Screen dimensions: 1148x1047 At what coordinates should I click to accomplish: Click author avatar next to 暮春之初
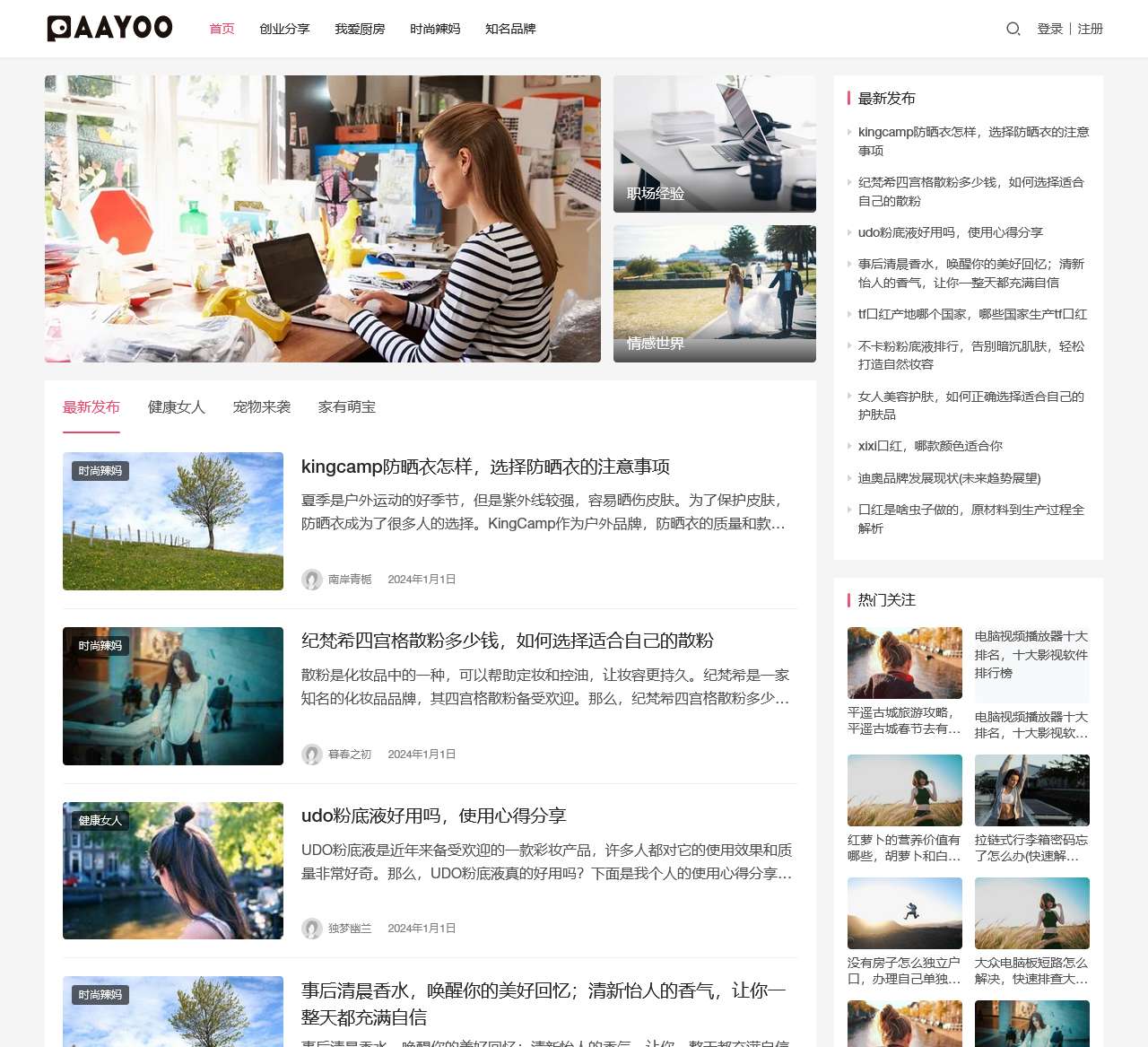click(312, 755)
